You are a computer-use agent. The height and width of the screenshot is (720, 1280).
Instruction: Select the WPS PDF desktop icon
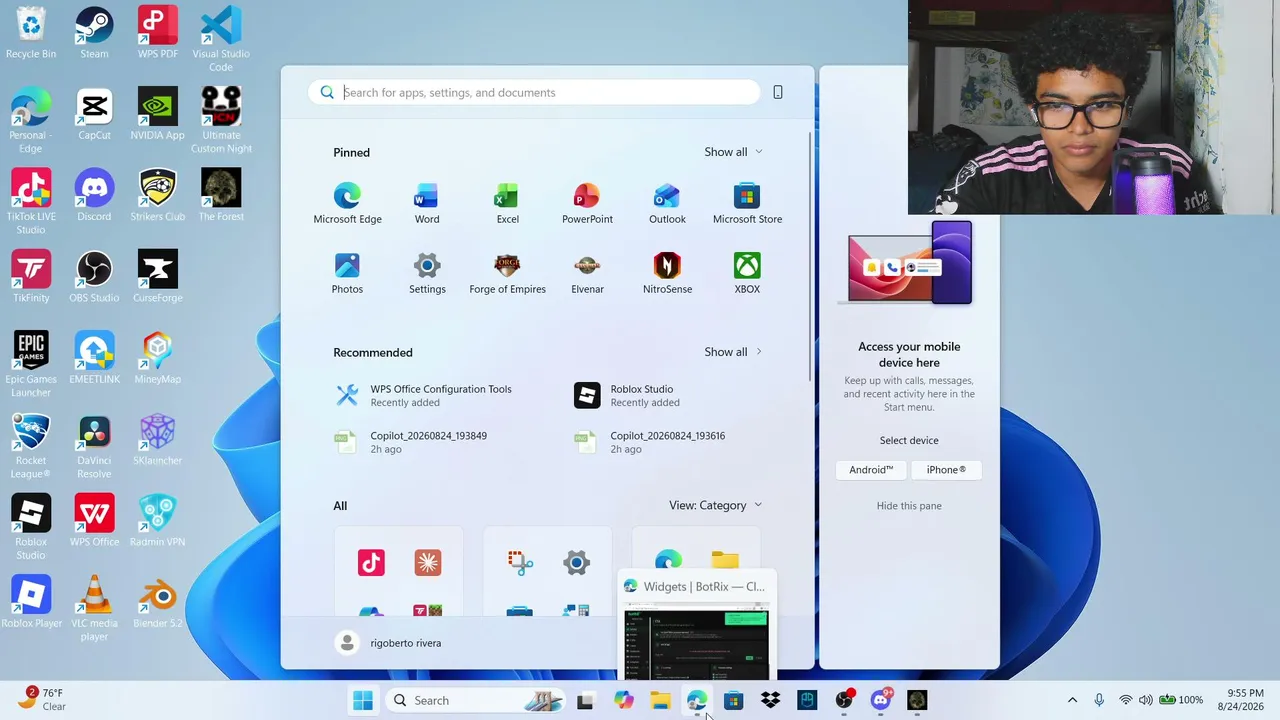pos(157,33)
